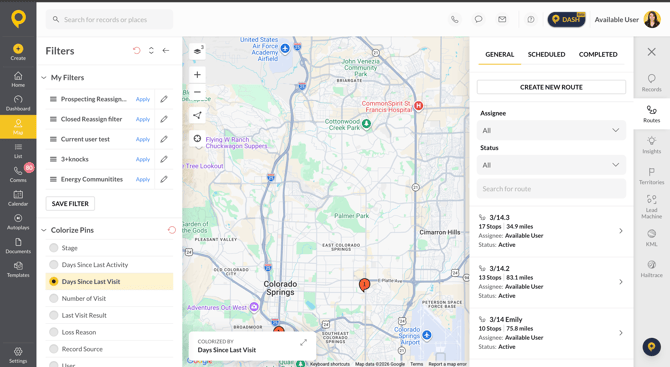Viewport: 670px width, 367px height.
Task: Switch to the Scheduled tab
Action: [x=546, y=54]
